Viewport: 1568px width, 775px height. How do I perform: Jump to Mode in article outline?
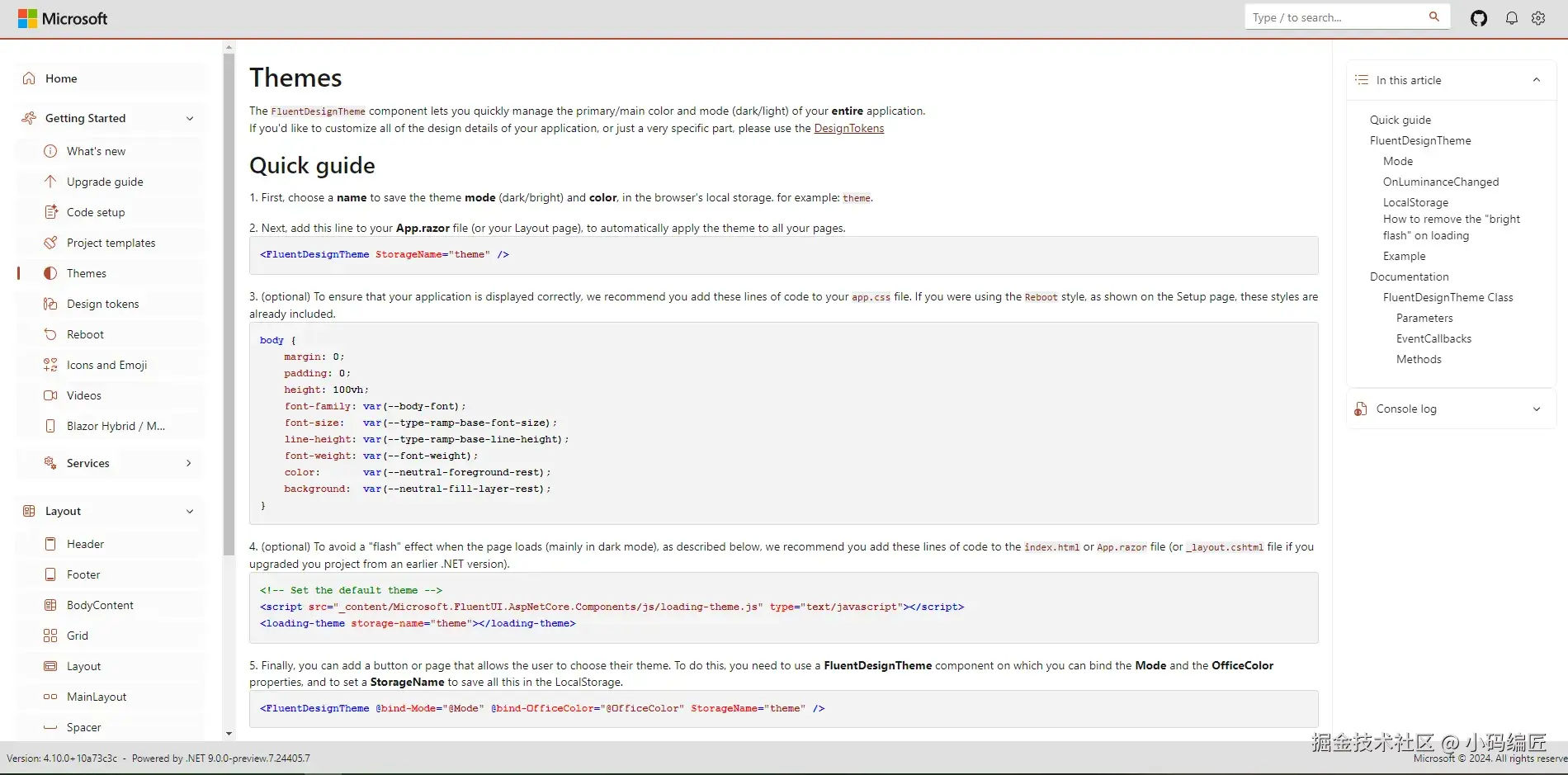point(1398,161)
